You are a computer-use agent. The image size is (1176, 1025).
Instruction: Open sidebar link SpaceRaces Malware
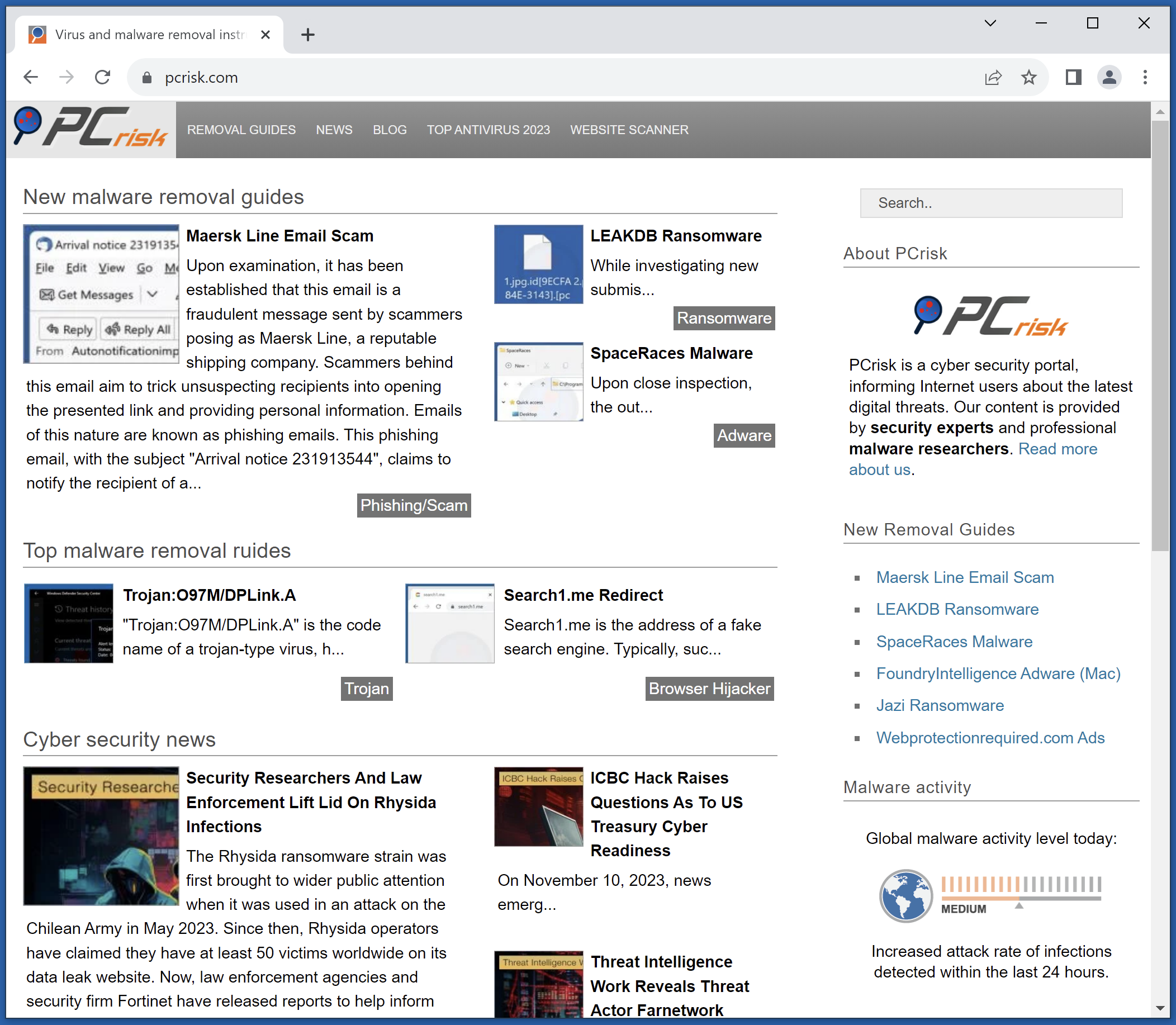point(954,641)
